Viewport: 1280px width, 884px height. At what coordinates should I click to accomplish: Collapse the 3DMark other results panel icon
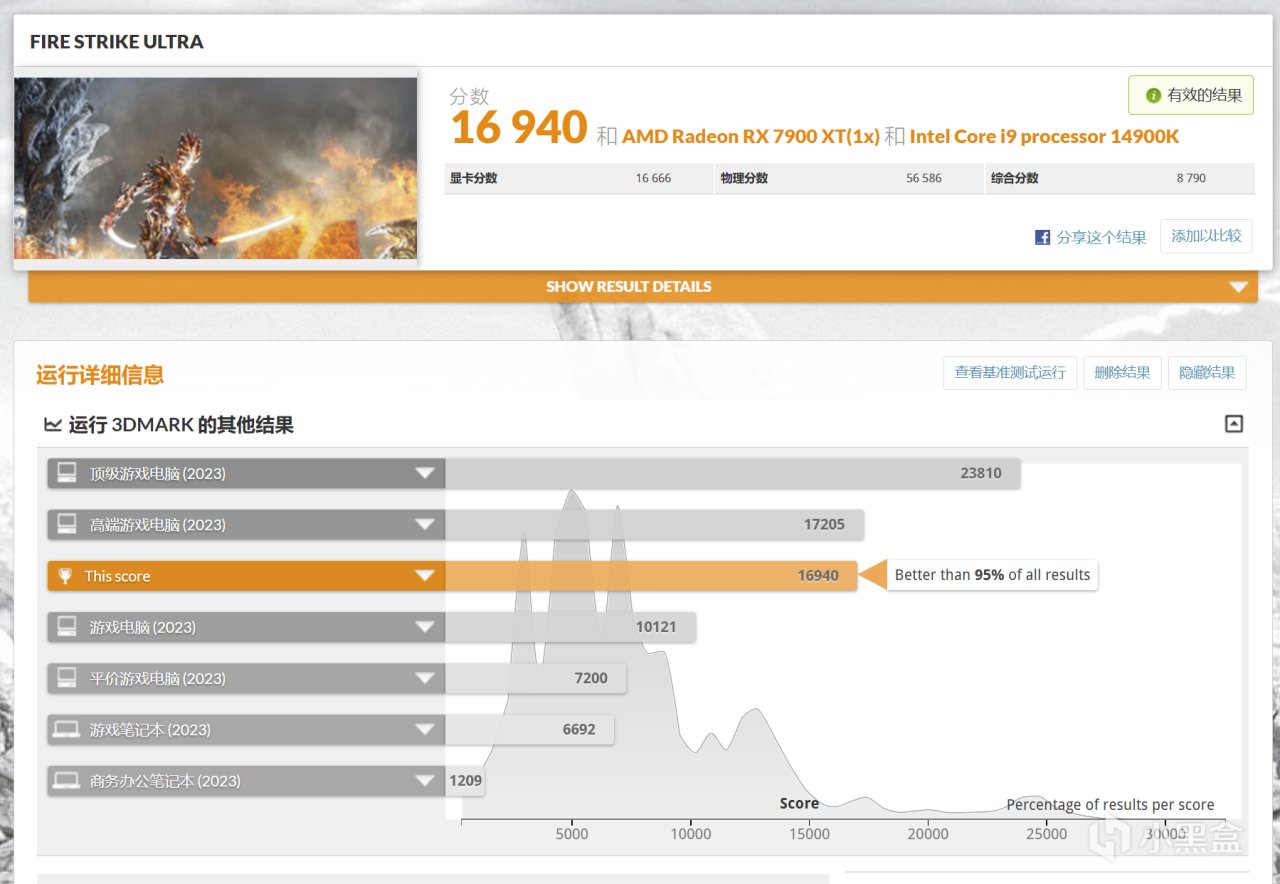click(x=1234, y=424)
